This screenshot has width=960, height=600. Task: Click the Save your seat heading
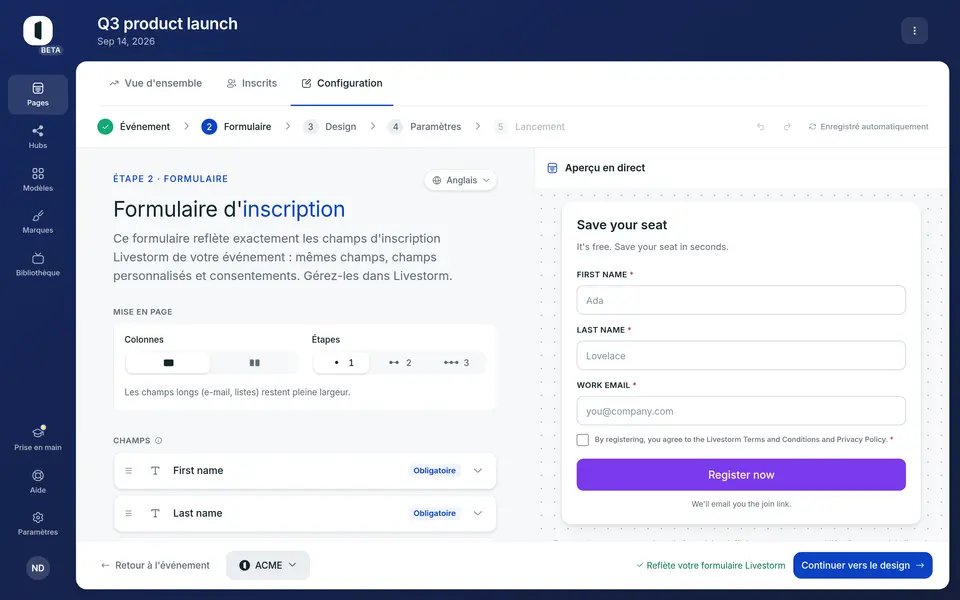(x=621, y=225)
